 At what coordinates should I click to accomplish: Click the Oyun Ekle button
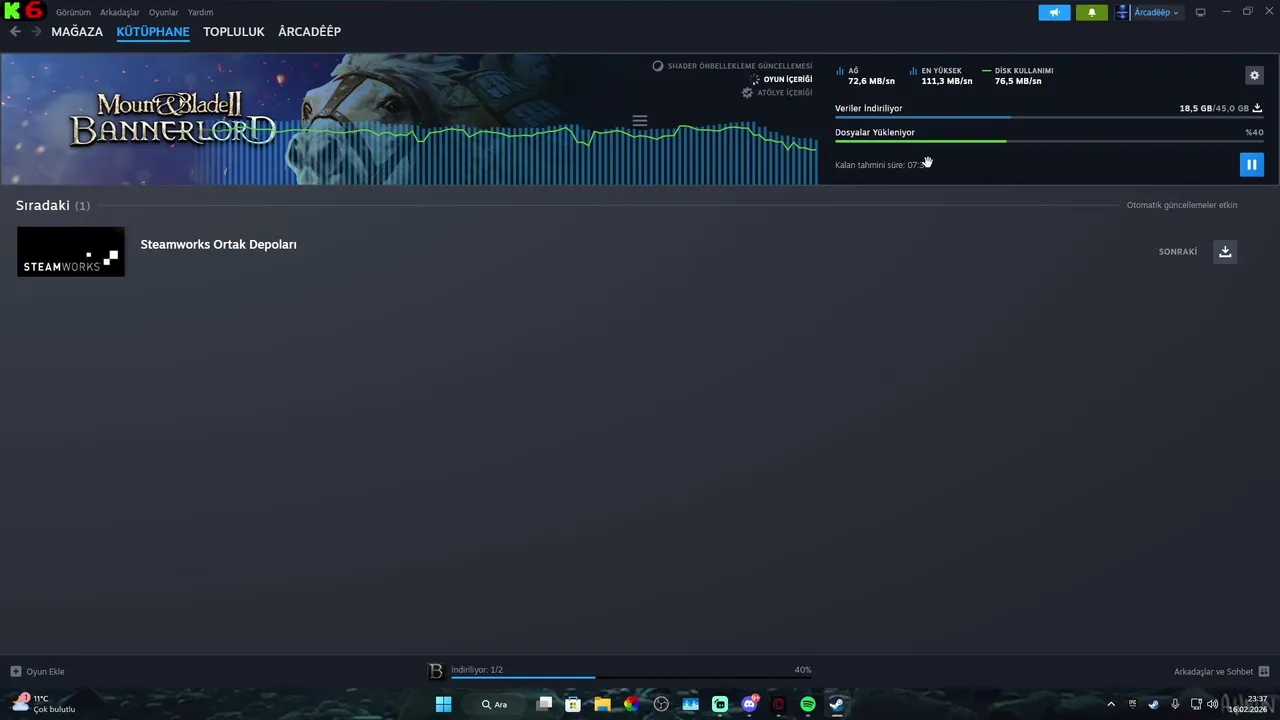tap(38, 671)
